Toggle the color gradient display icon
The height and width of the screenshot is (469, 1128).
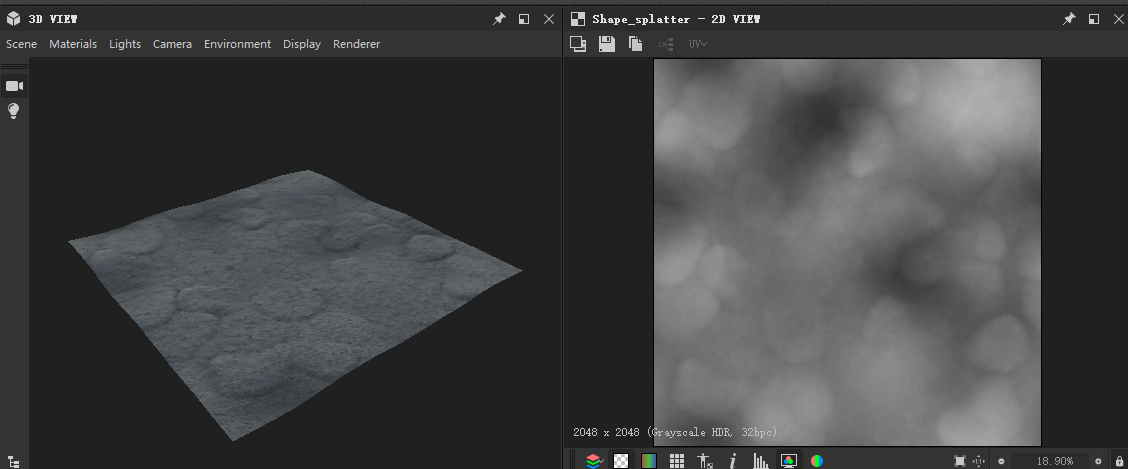[649, 461]
